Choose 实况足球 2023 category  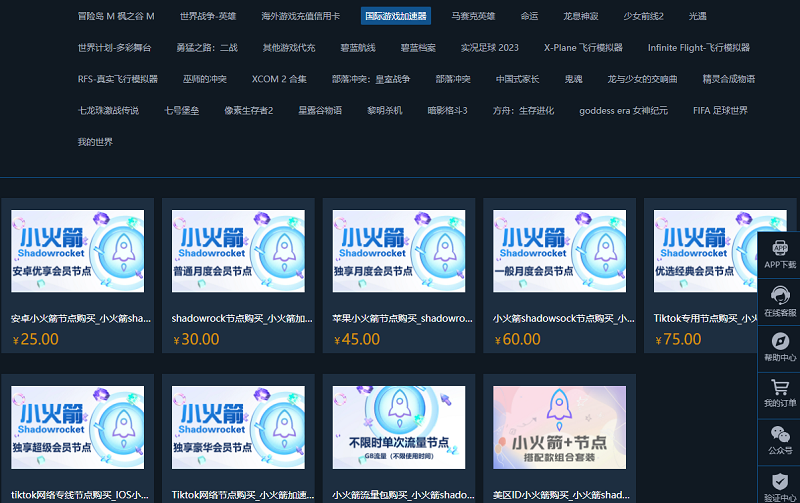click(490, 47)
